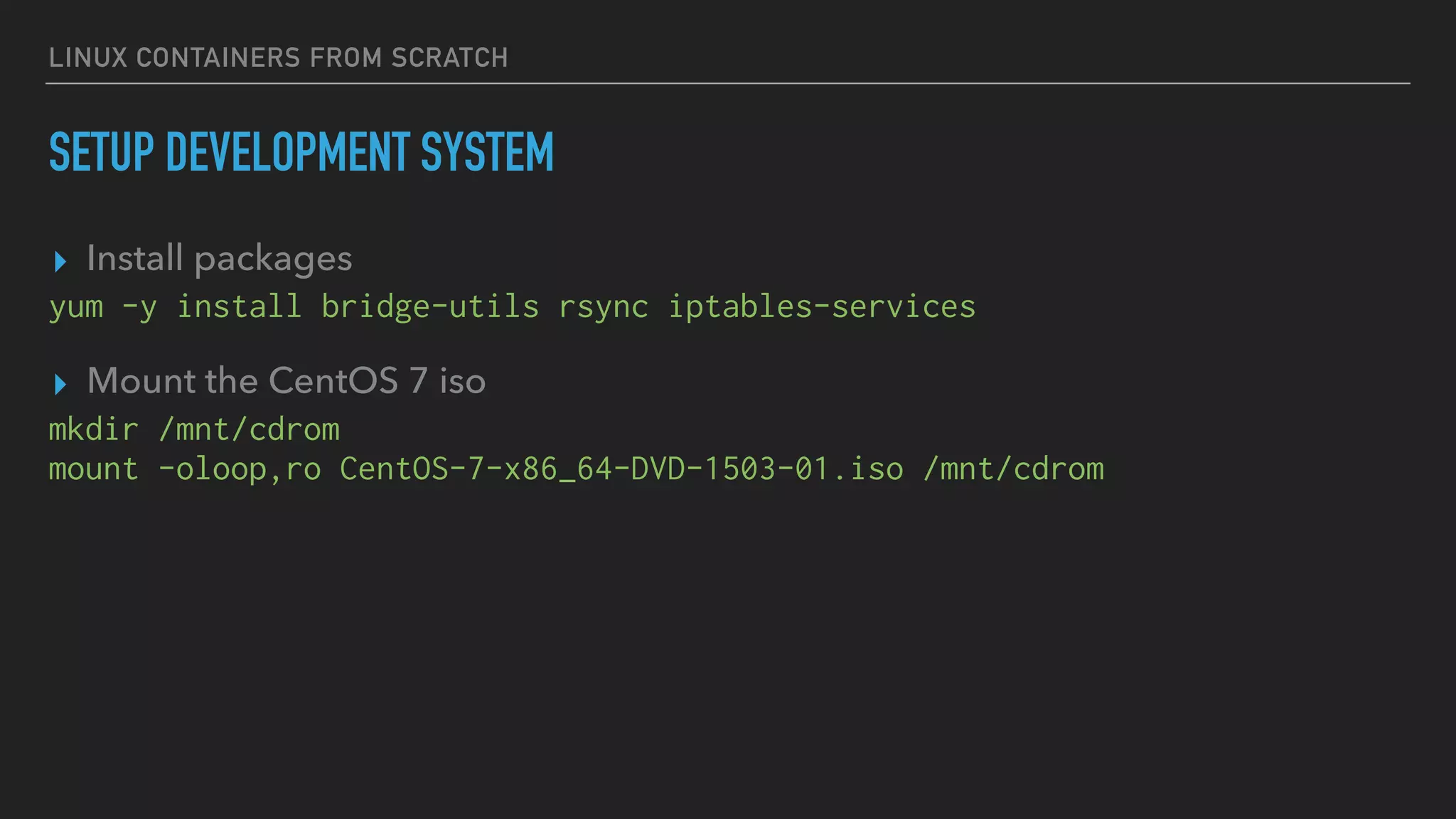Click /mnt/cdrom at end of mount line

[x=1014, y=469]
